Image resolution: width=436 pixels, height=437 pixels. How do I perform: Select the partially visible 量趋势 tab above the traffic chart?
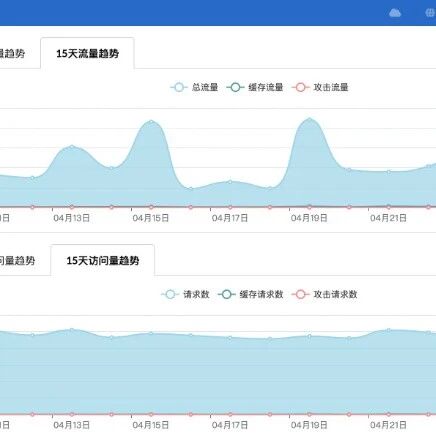(12, 53)
